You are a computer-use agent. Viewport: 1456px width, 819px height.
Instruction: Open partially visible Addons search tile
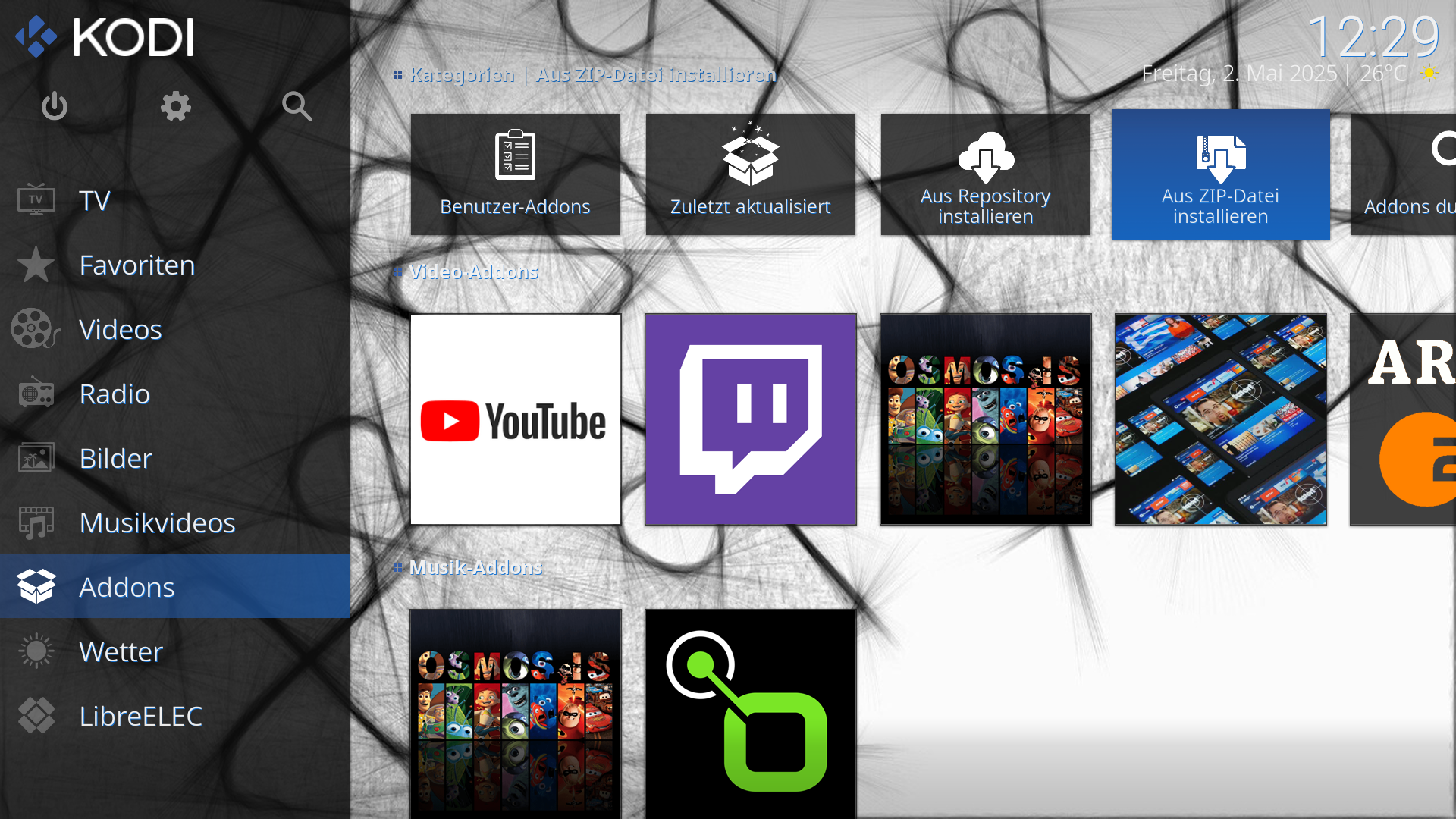coord(1404,174)
